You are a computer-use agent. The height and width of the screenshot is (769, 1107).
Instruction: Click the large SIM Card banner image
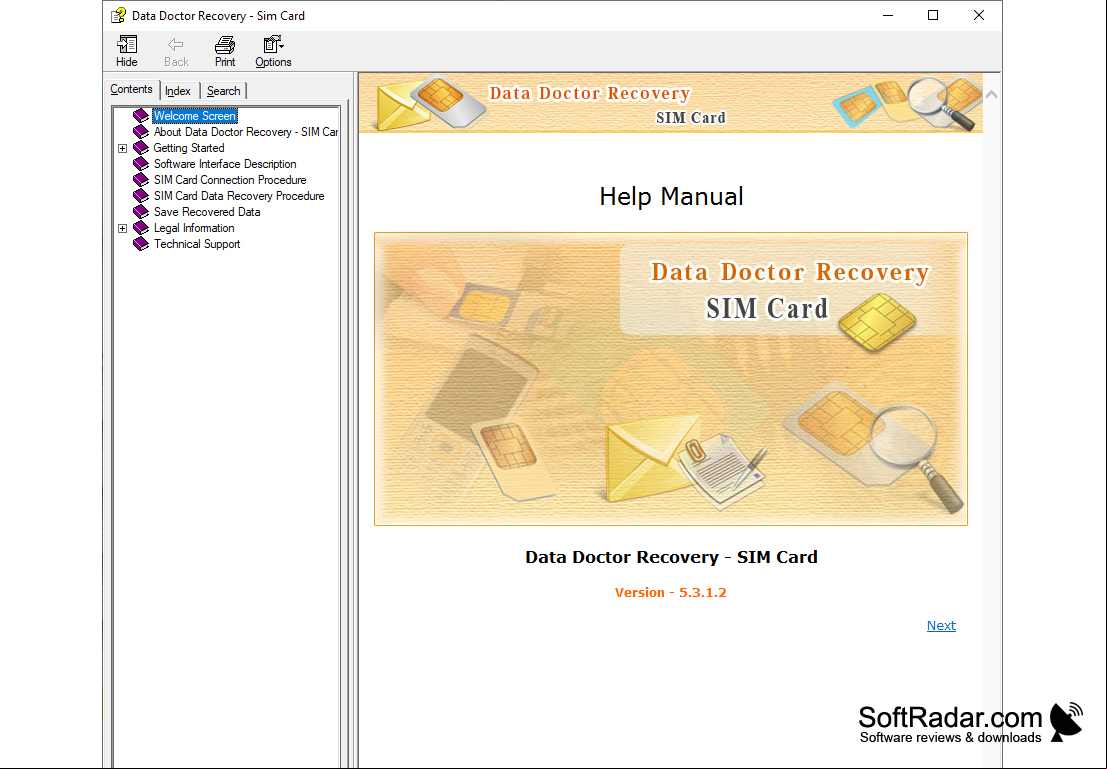click(x=671, y=379)
